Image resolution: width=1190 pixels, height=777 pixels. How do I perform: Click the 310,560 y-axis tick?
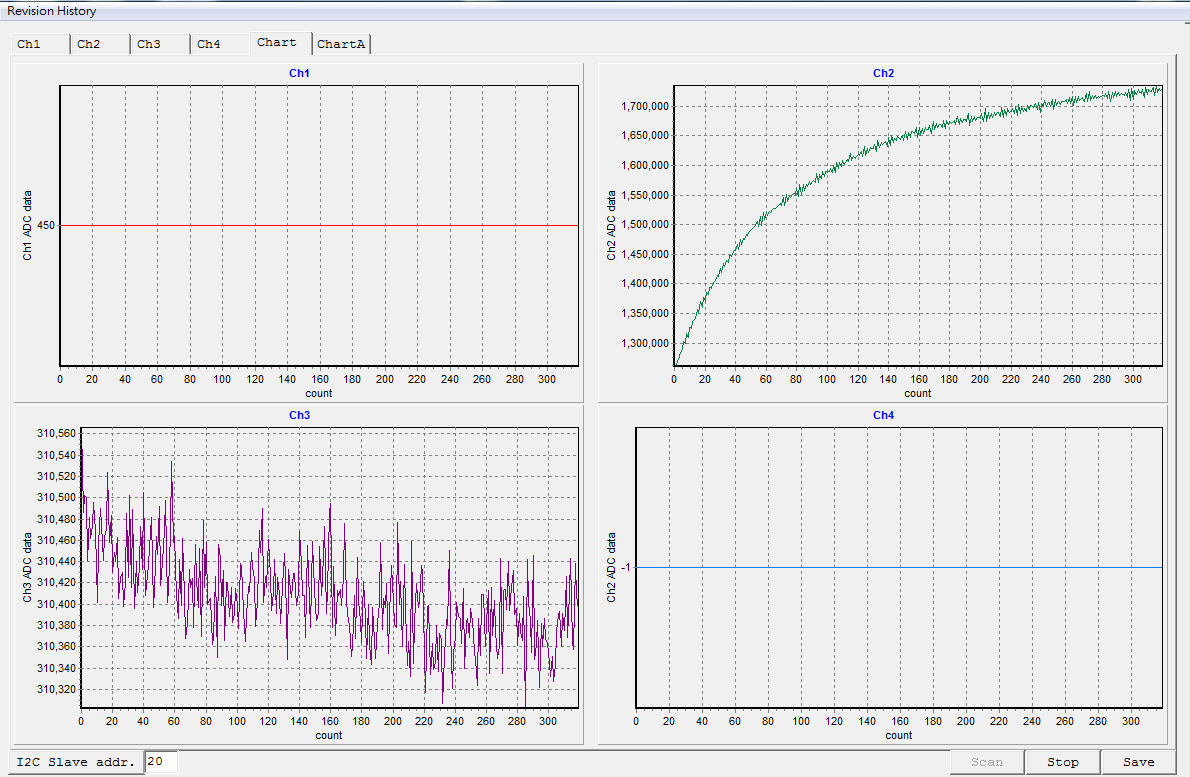coord(57,433)
